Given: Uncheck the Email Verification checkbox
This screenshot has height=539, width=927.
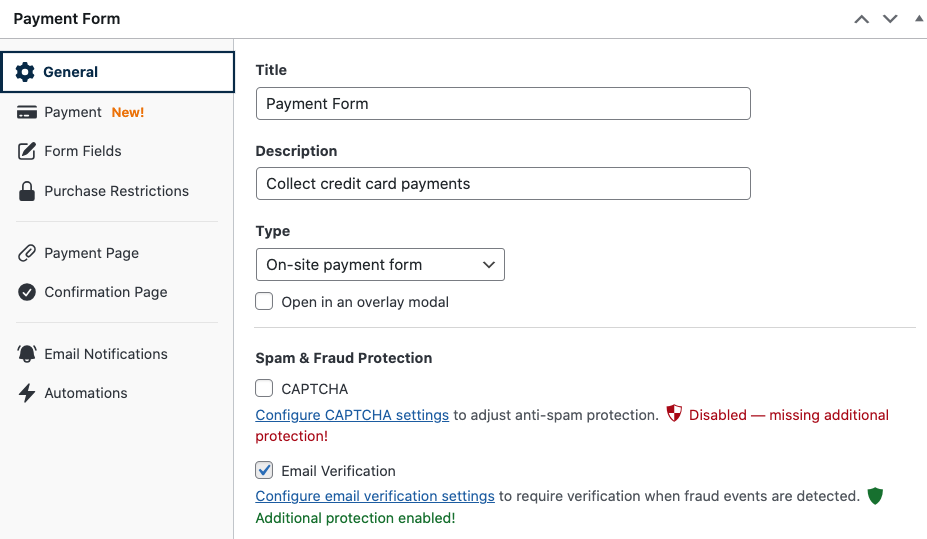Looking at the screenshot, I should coord(264,470).
